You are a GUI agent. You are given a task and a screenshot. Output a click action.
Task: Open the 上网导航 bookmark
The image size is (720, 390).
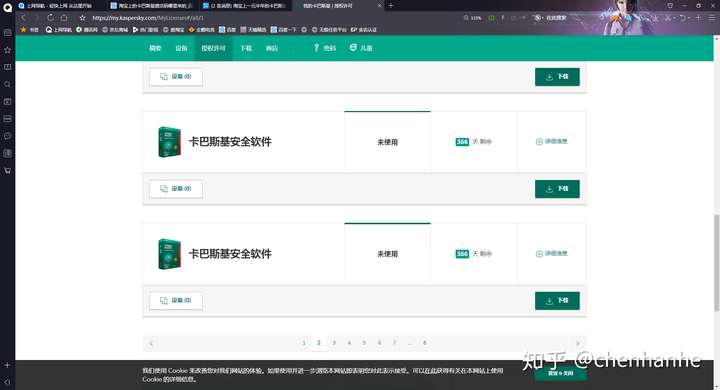(x=59, y=29)
